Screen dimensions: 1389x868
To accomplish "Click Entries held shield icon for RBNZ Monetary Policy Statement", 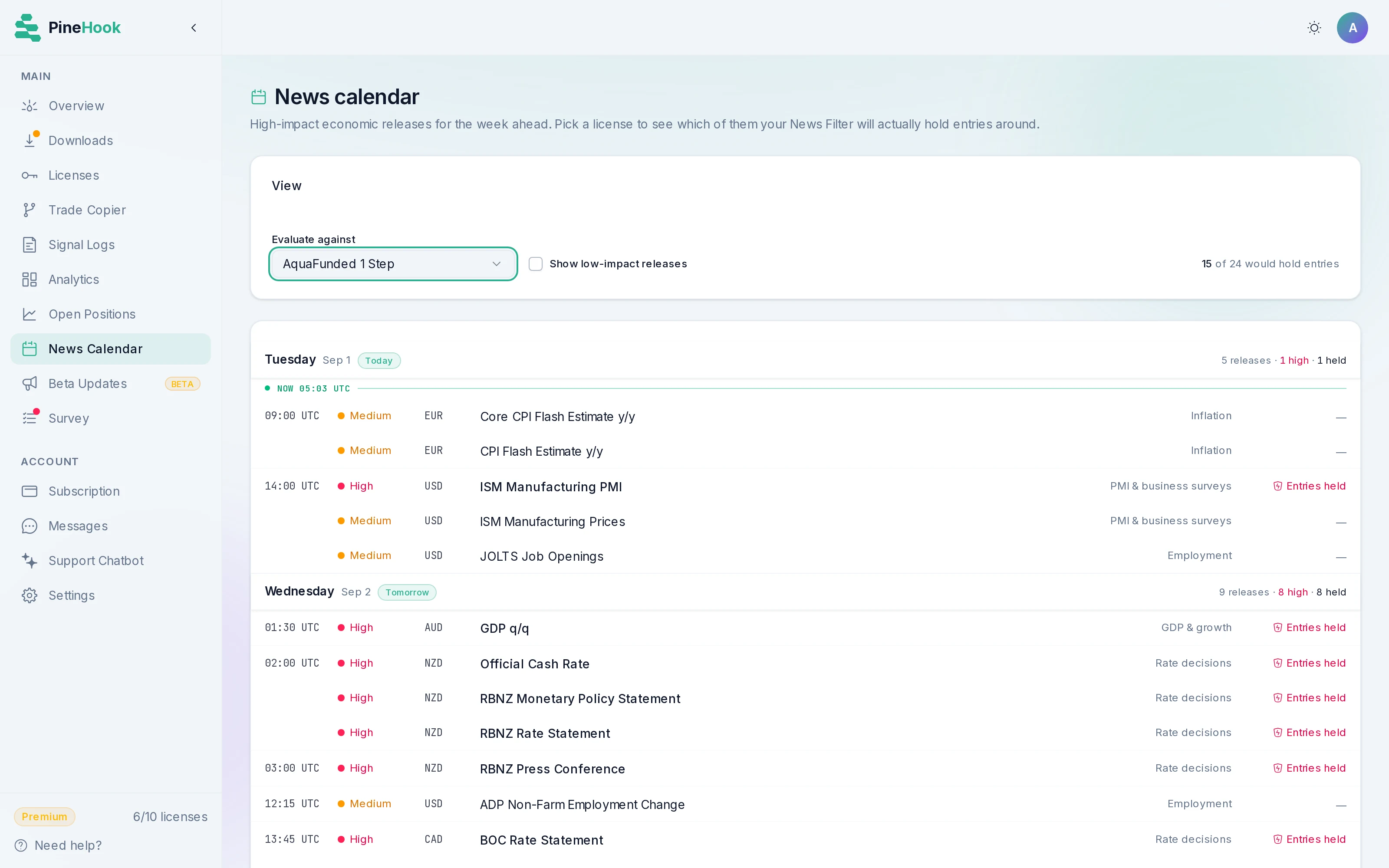I will click(1277, 699).
